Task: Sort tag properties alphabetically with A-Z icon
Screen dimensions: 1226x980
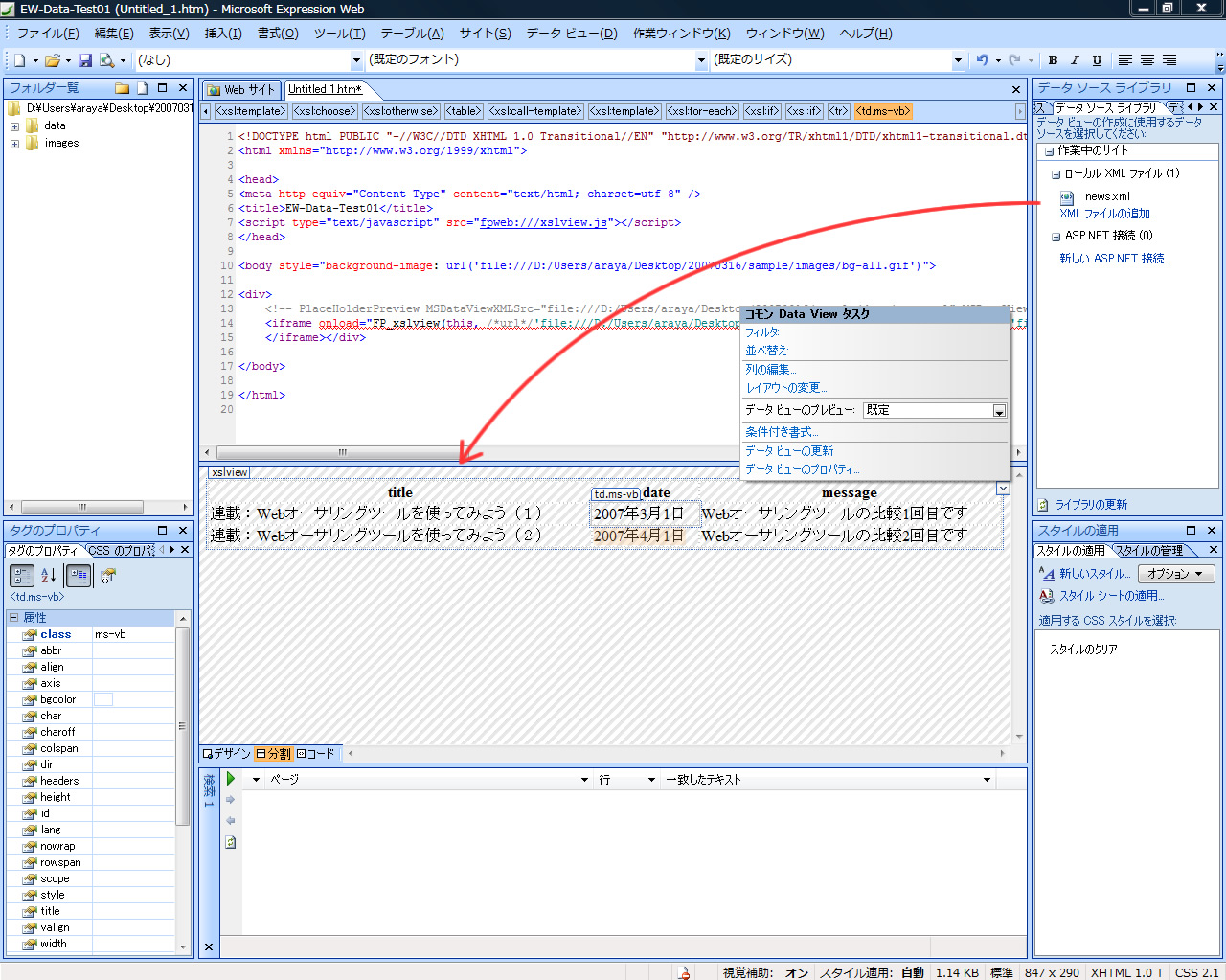Action: pos(49,576)
